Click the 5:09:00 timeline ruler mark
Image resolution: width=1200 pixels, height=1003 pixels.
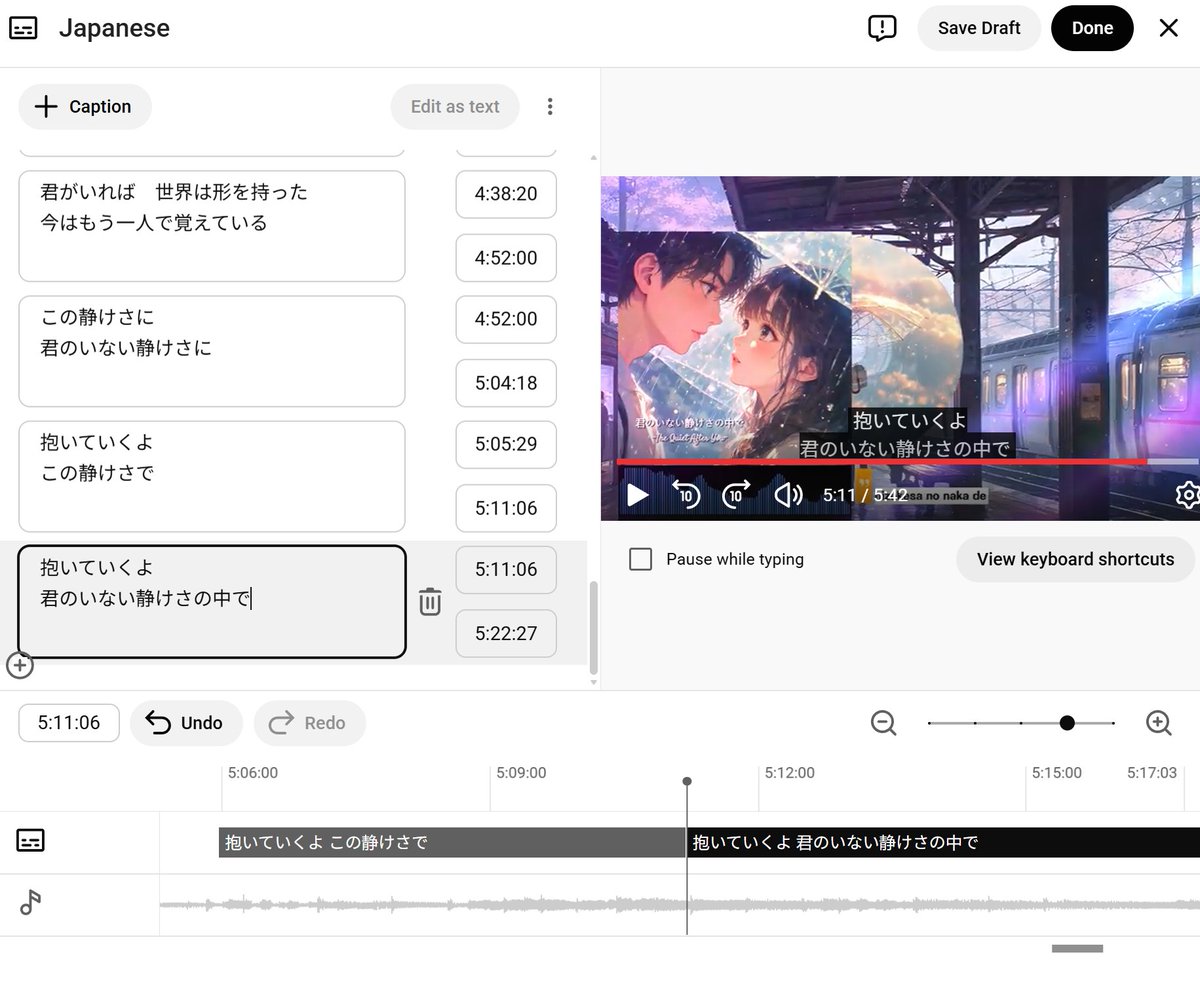(x=521, y=773)
